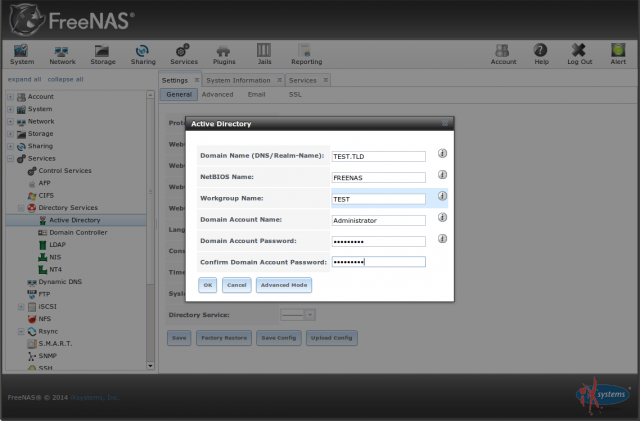
Task: Open the SSL settings subtab
Action: point(295,94)
